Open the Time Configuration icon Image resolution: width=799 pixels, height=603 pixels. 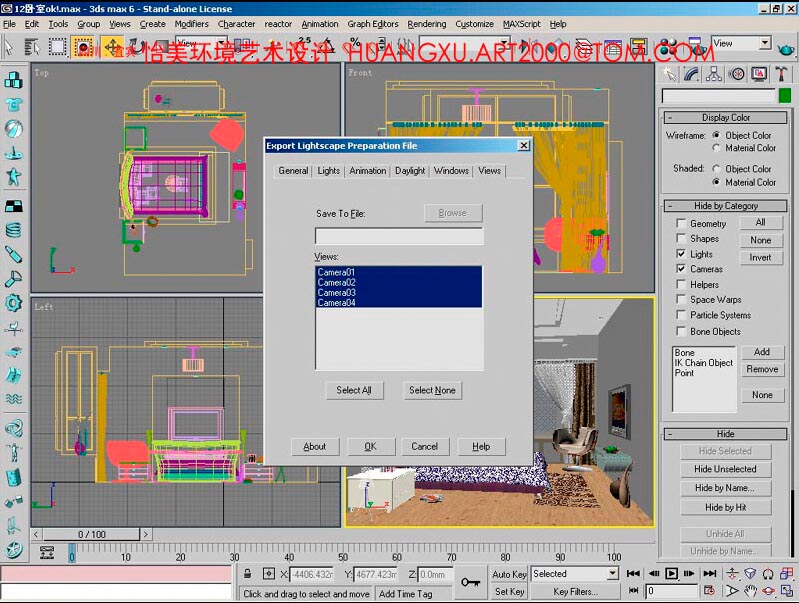pyautogui.click(x=709, y=591)
